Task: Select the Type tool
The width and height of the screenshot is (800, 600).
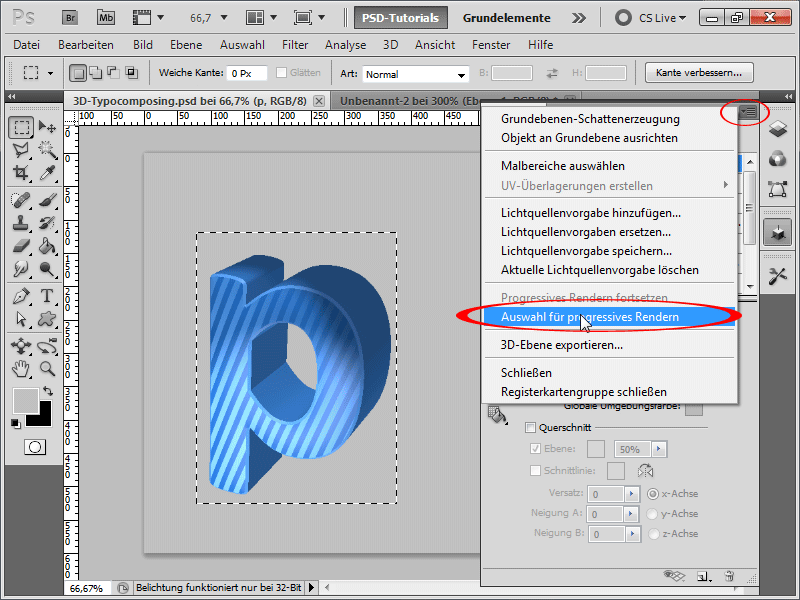Action: (x=47, y=296)
